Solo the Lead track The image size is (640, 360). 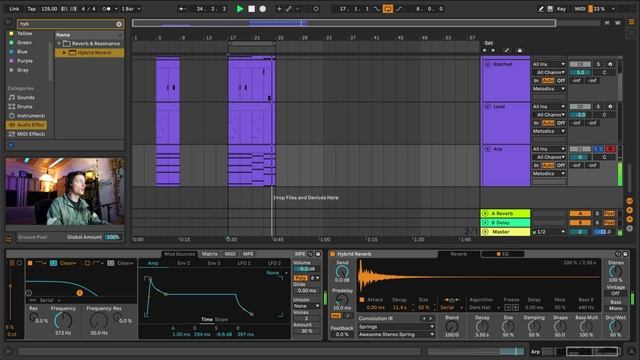click(x=598, y=107)
